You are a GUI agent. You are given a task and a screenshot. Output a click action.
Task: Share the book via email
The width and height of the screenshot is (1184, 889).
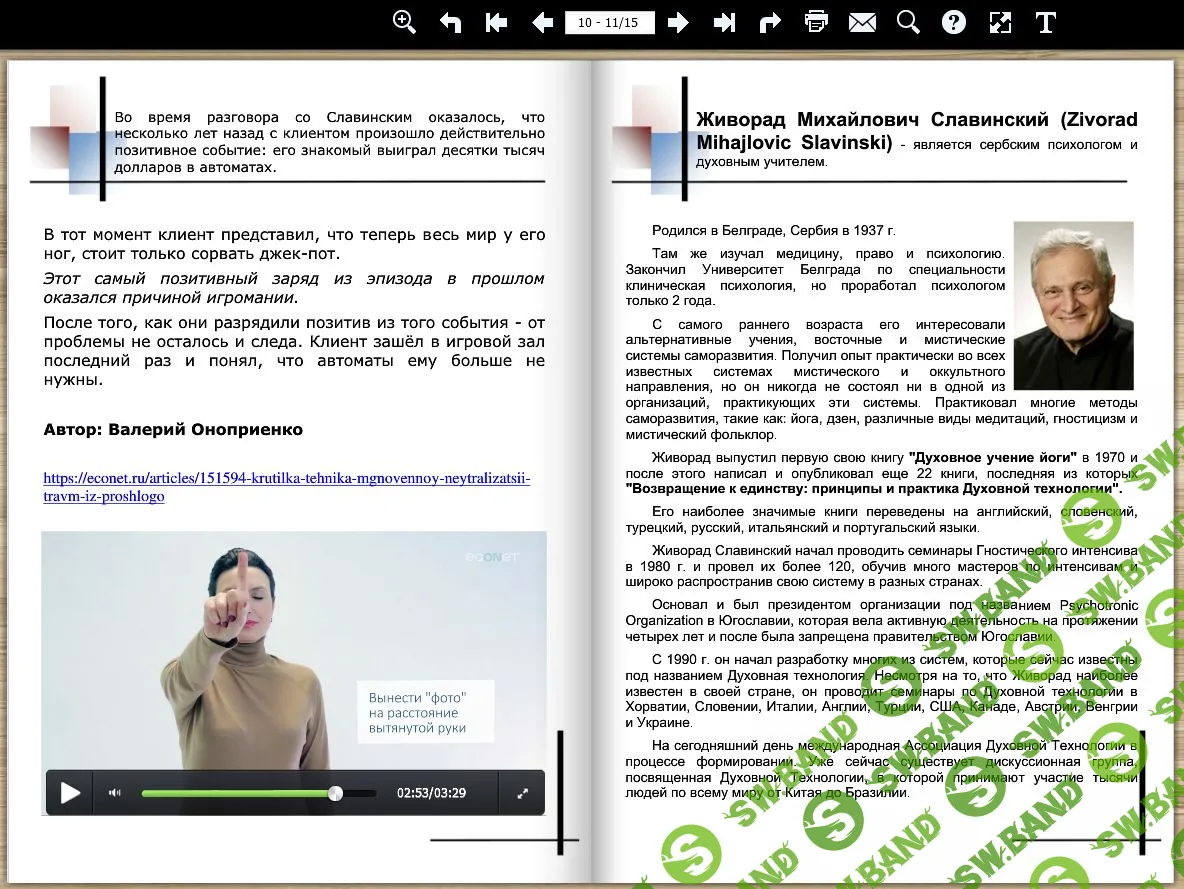tap(862, 21)
